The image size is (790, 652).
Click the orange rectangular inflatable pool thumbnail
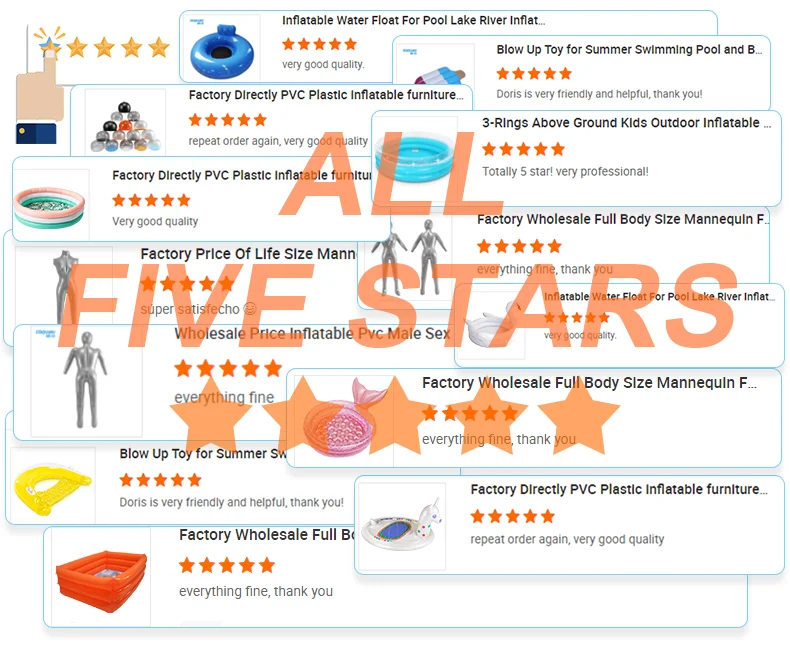(x=101, y=580)
